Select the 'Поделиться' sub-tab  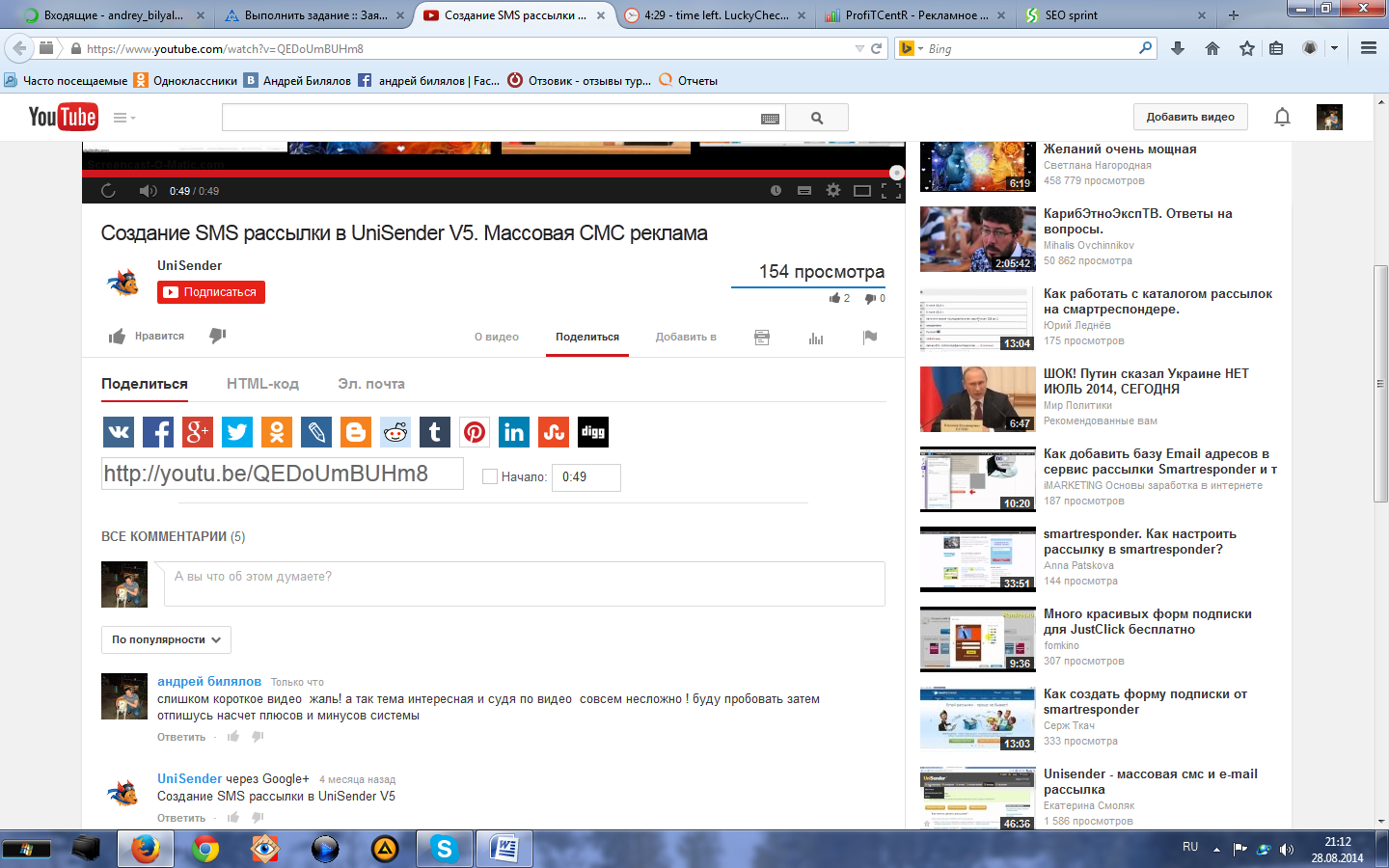click(145, 384)
